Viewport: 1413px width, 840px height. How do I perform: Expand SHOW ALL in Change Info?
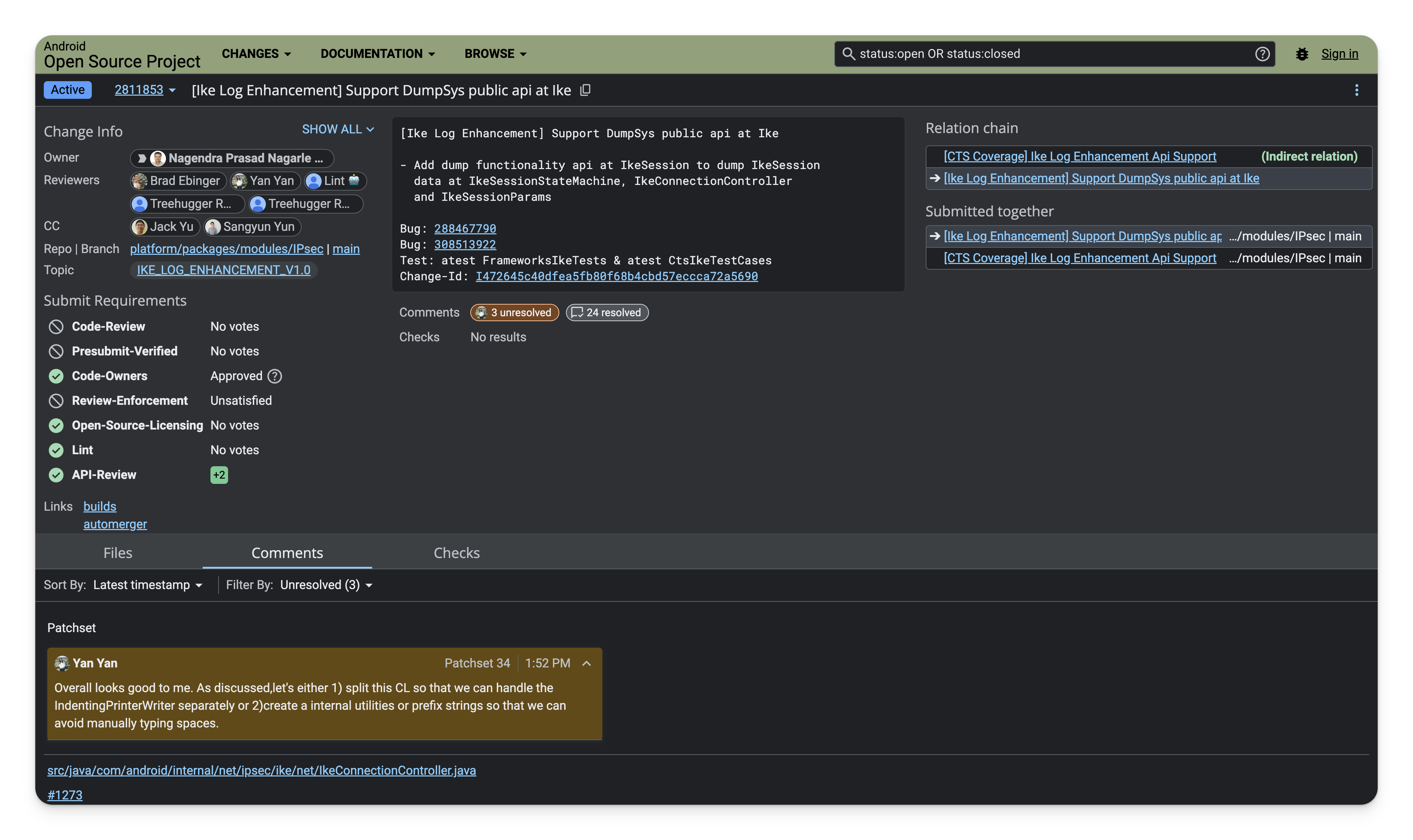pos(338,129)
